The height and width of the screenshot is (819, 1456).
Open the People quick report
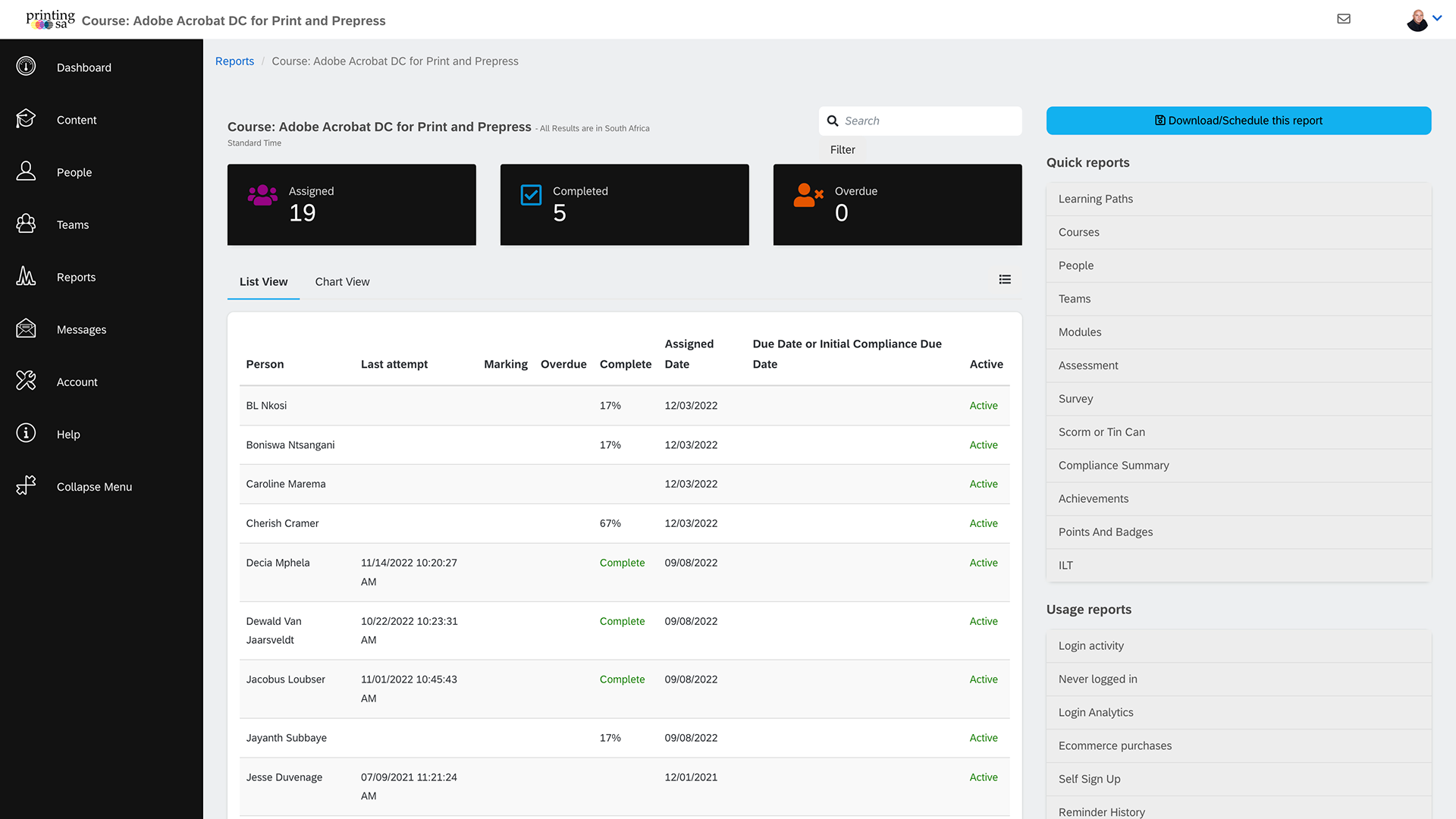click(x=1238, y=265)
